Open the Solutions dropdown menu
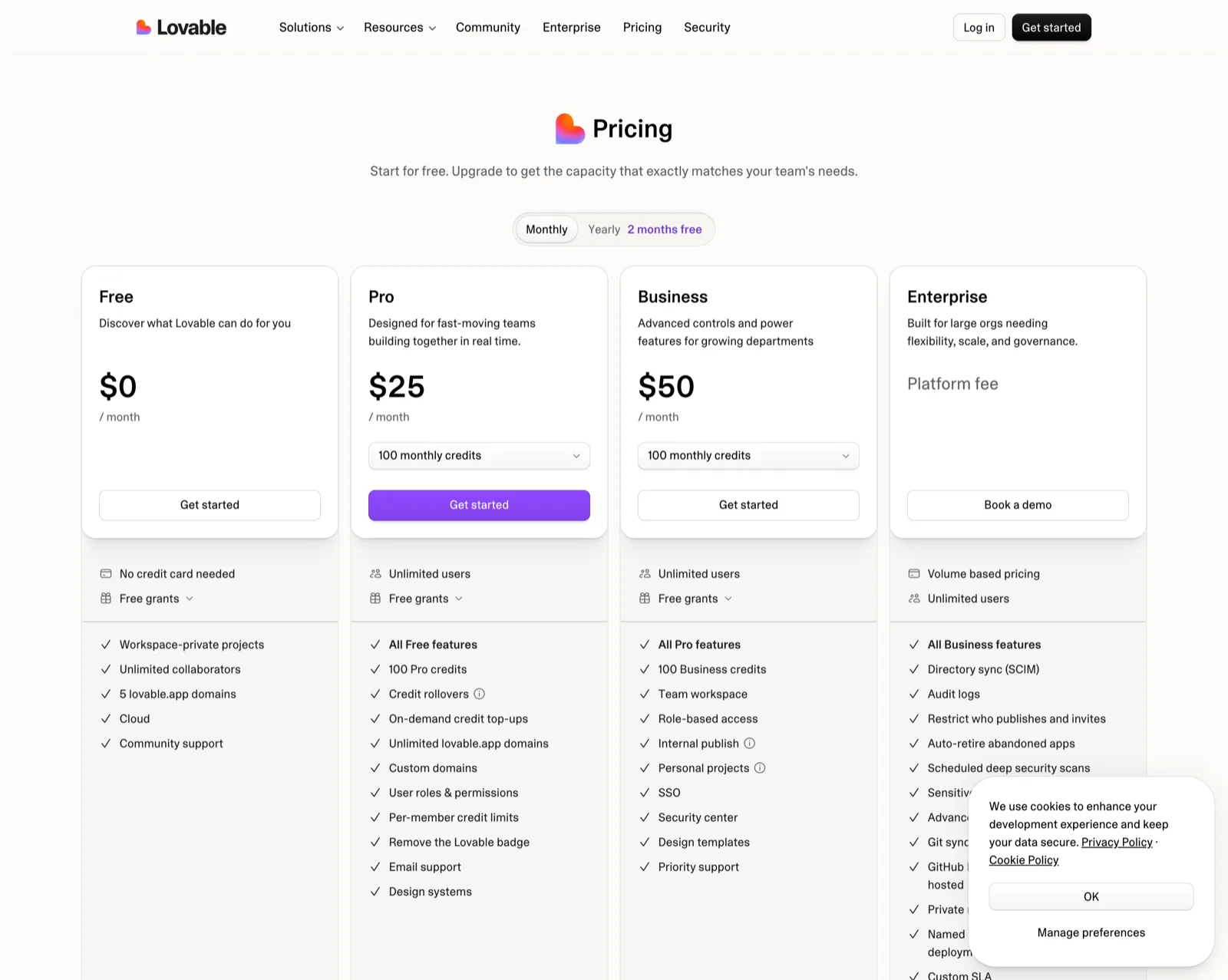The width and height of the screenshot is (1228, 980). 311,28
